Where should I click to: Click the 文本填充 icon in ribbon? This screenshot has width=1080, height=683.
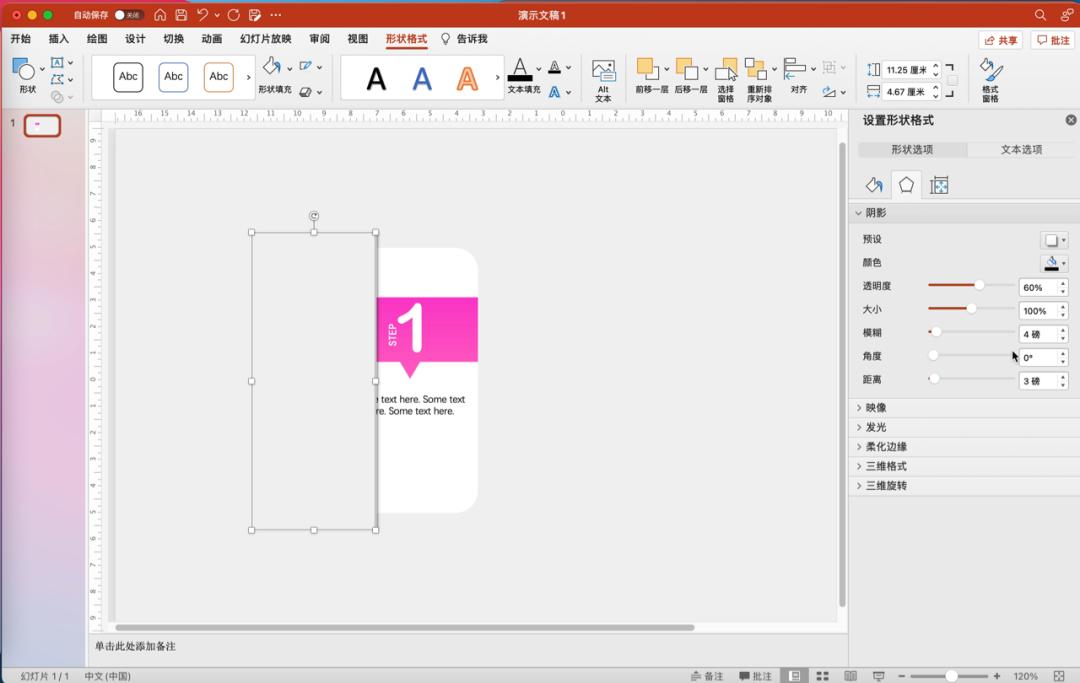click(x=519, y=70)
